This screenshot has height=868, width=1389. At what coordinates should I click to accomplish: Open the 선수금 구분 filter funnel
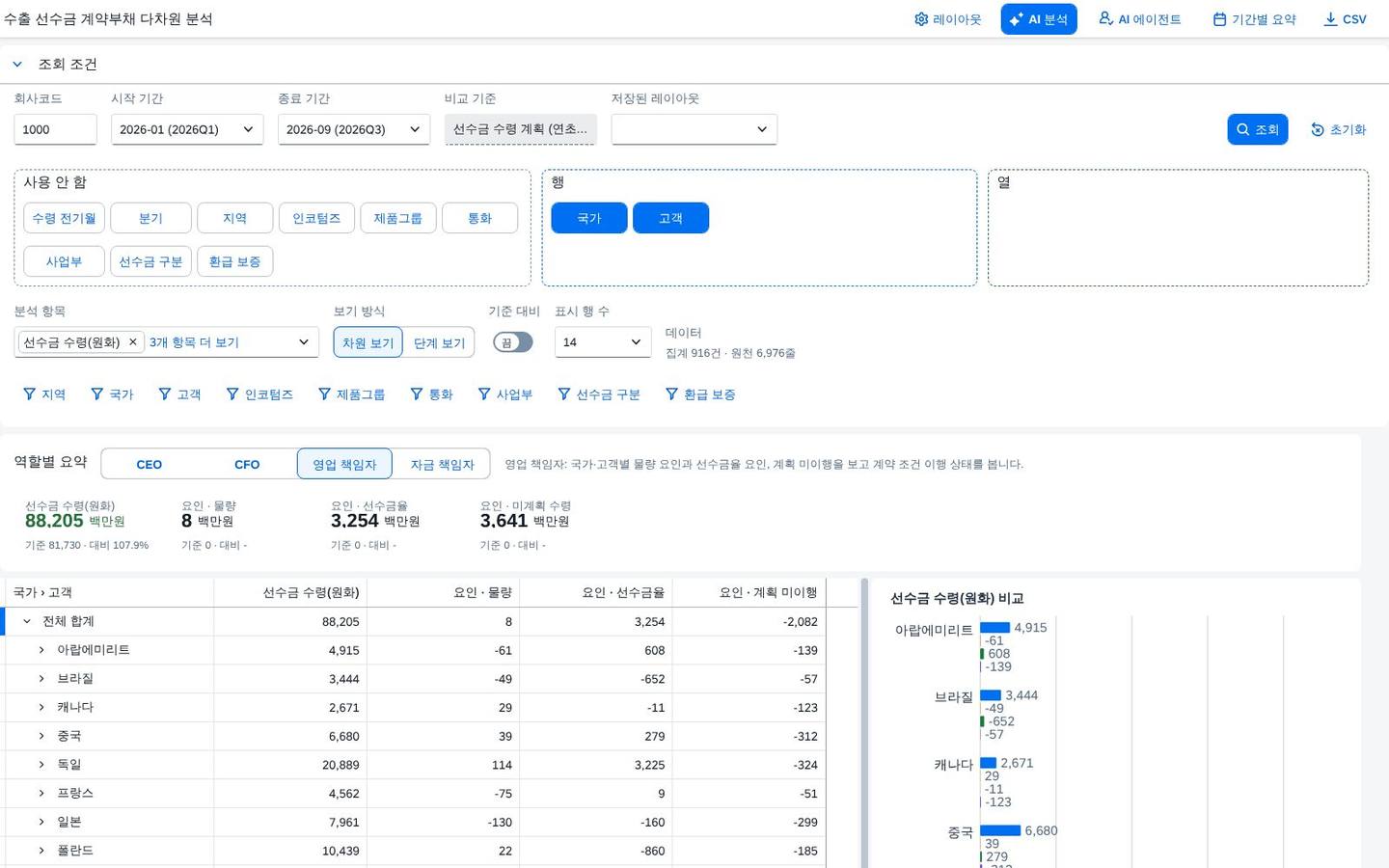(x=564, y=394)
